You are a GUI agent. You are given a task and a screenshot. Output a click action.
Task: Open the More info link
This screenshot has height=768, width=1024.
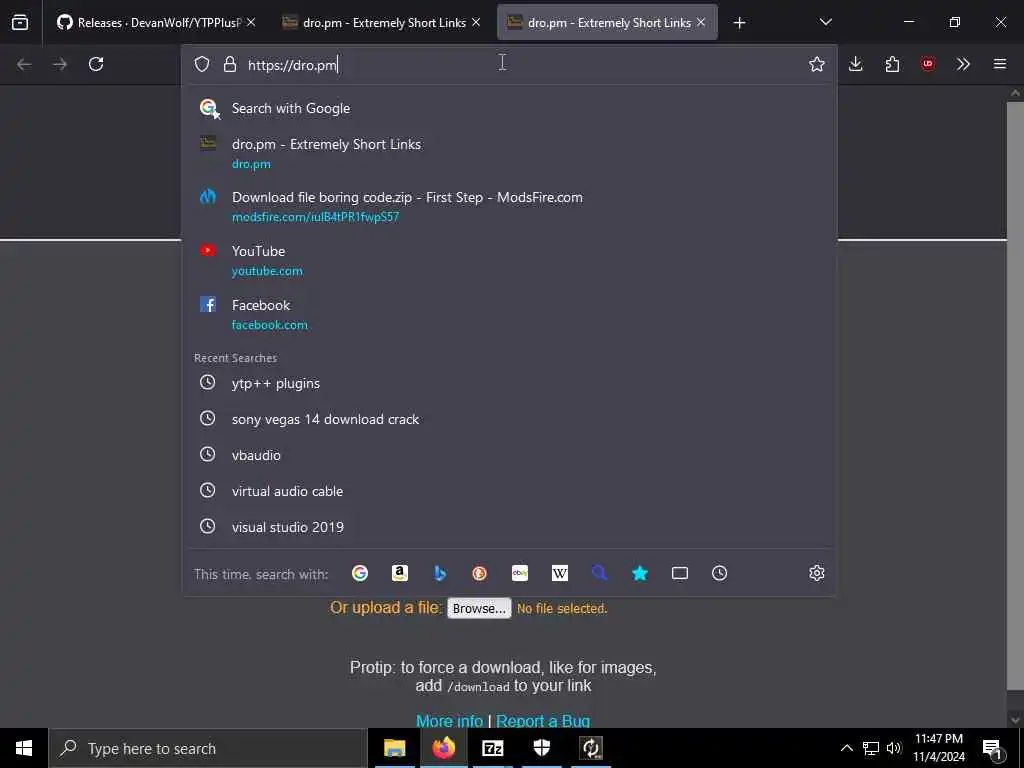(449, 721)
